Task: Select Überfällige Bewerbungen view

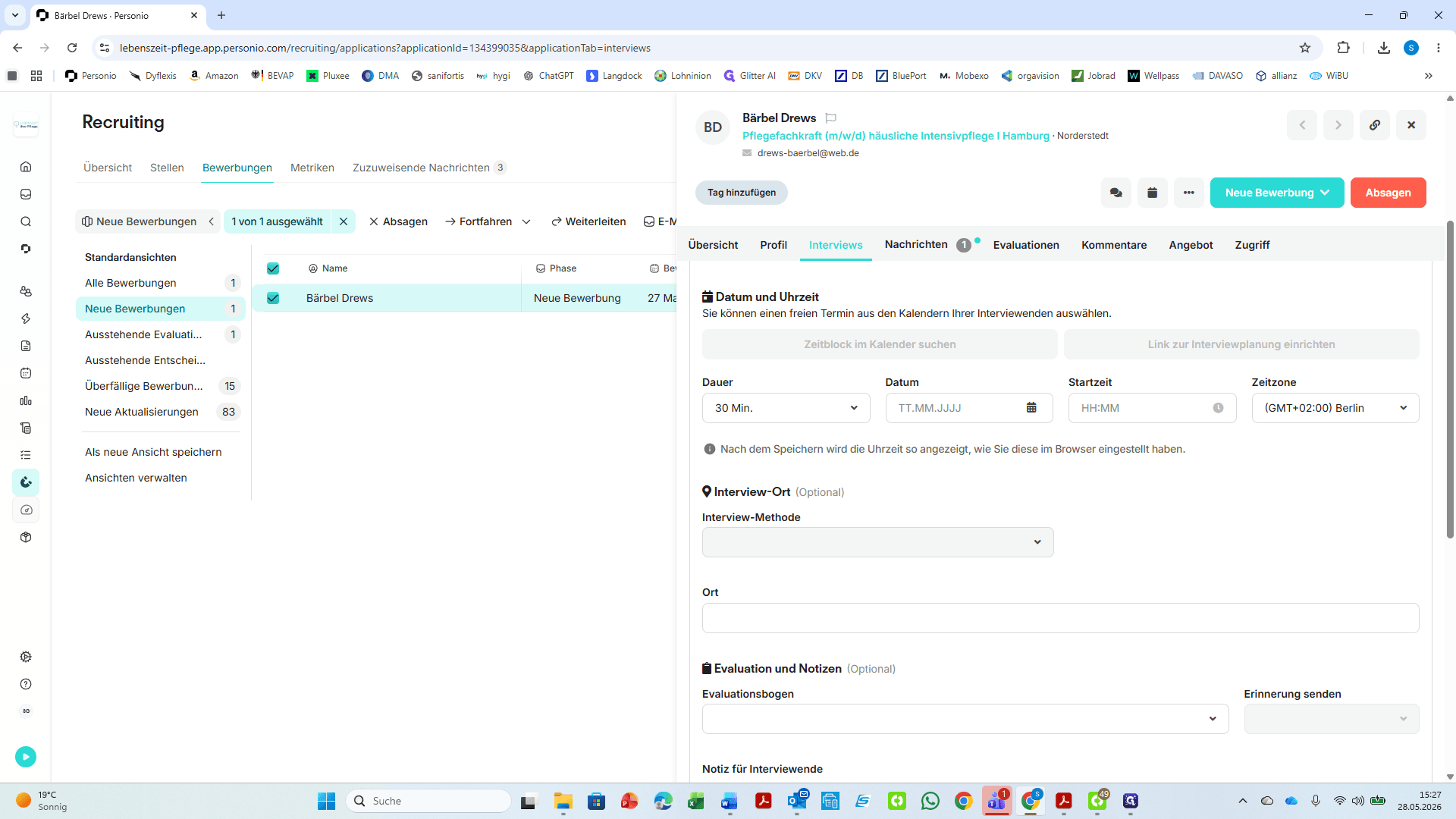Action: click(161, 386)
